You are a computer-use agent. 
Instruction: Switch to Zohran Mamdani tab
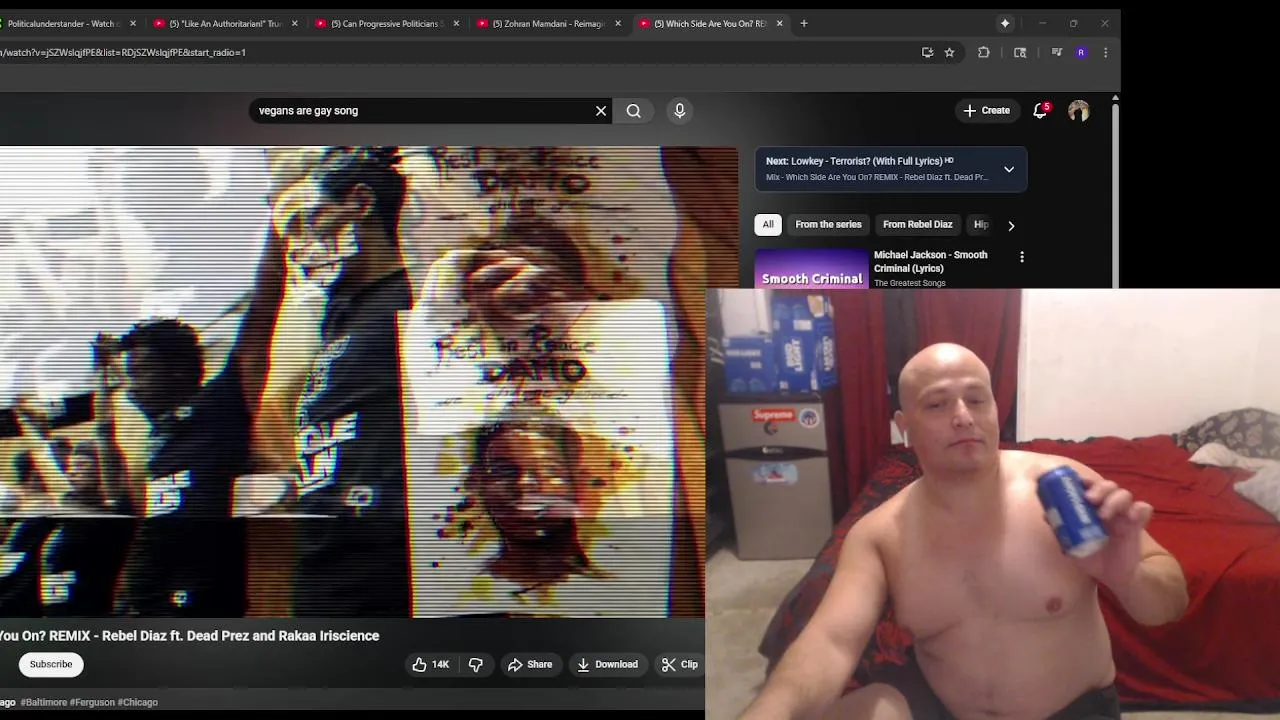(x=548, y=23)
